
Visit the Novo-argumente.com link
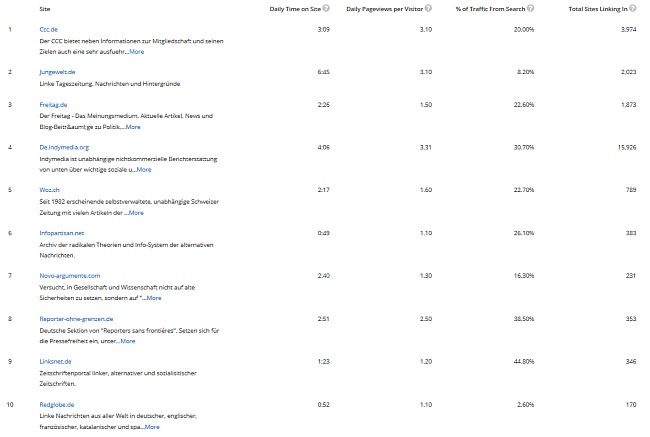pyautogui.click(x=69, y=275)
